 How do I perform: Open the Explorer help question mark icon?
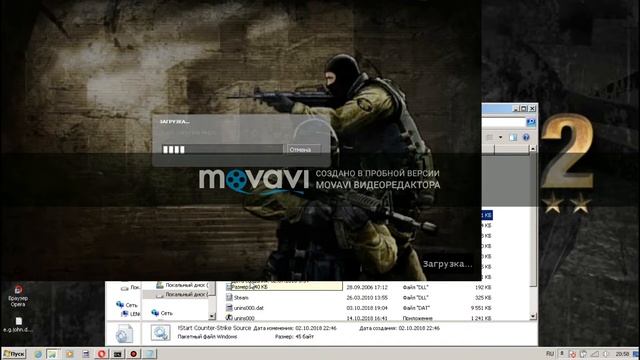[x=526, y=137]
